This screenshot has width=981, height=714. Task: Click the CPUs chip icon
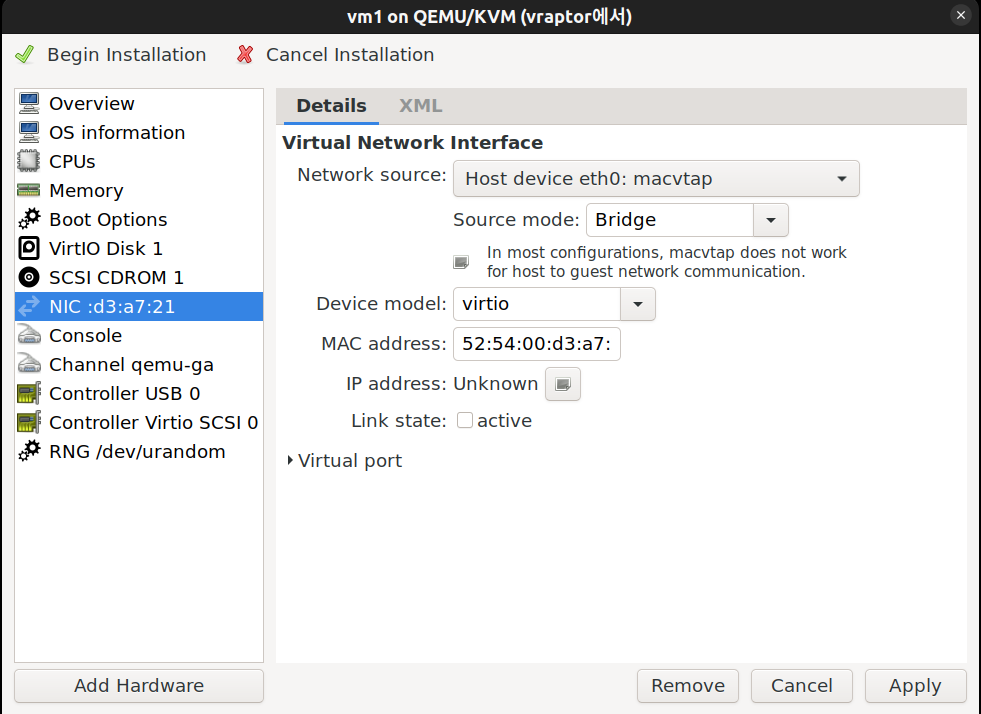(x=29, y=161)
